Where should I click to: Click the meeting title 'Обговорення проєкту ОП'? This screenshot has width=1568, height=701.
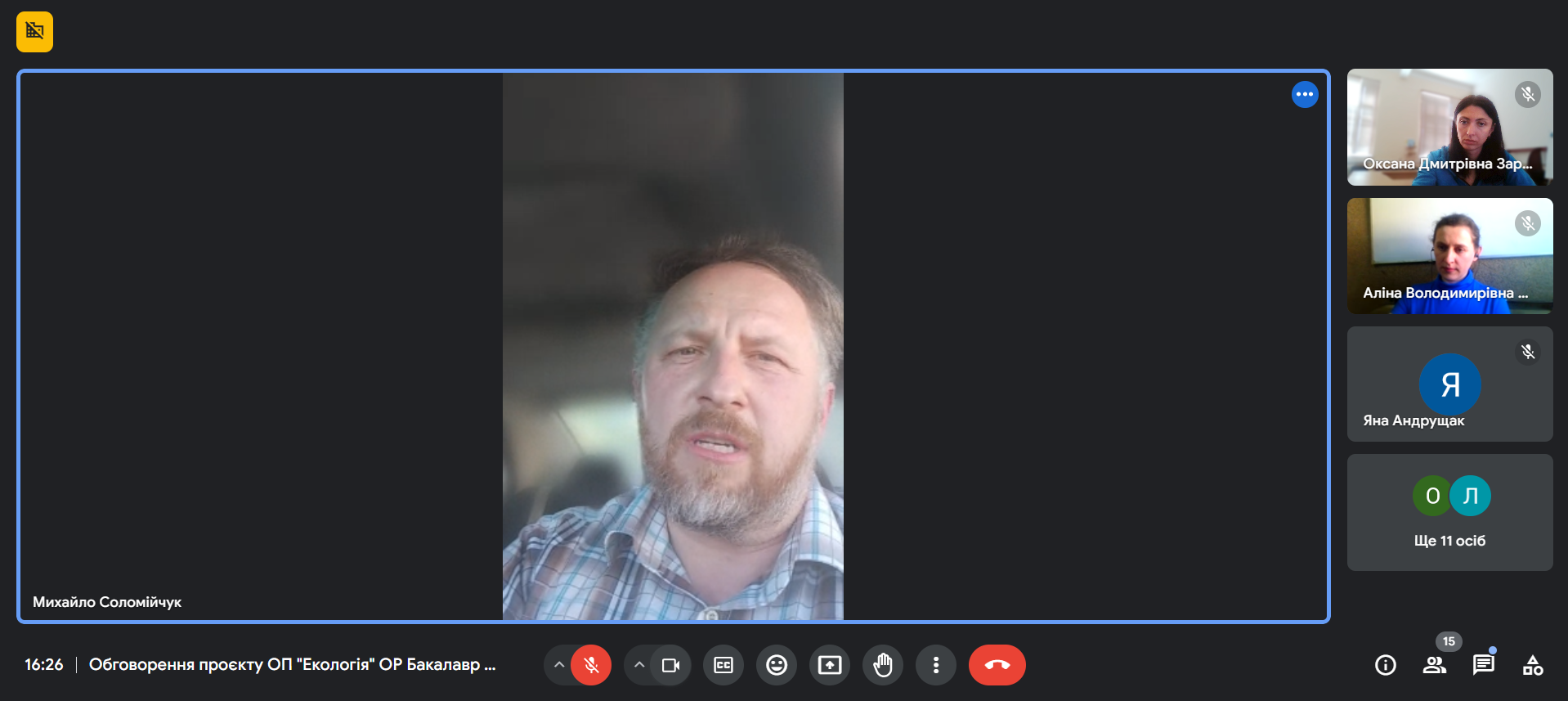click(x=293, y=664)
